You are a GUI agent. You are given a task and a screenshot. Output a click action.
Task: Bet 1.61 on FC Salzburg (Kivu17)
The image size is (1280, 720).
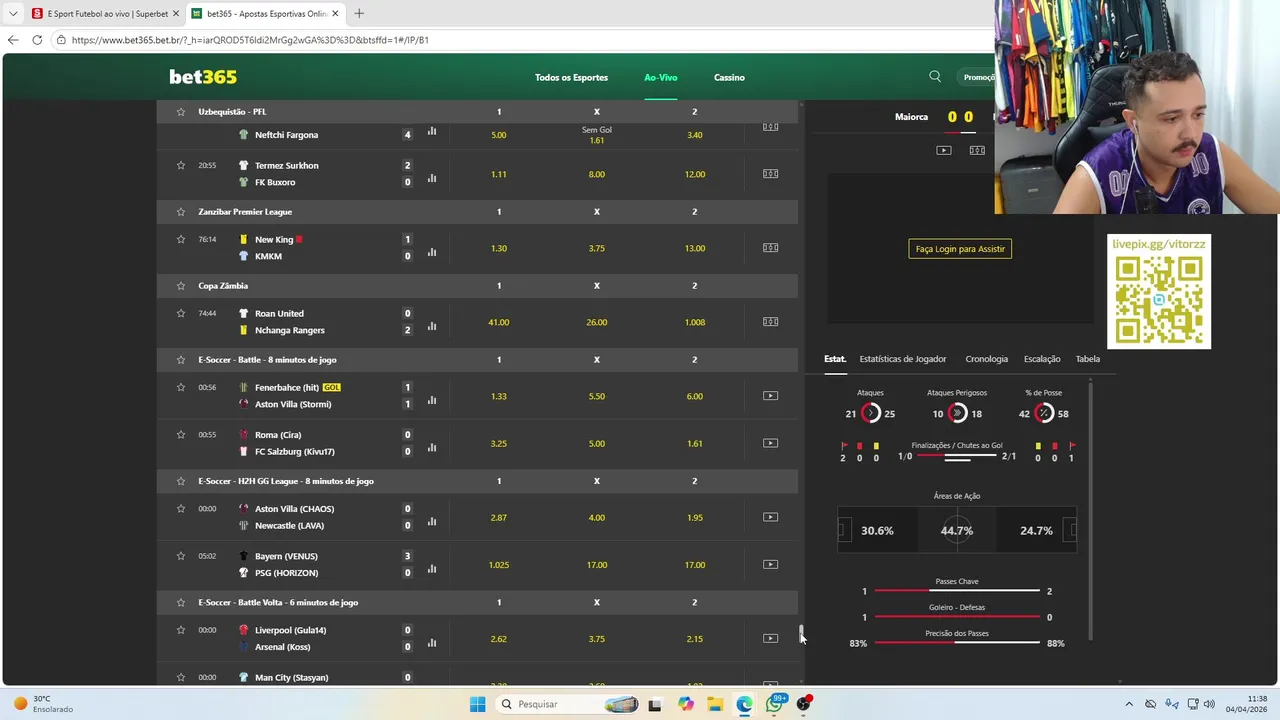point(695,443)
